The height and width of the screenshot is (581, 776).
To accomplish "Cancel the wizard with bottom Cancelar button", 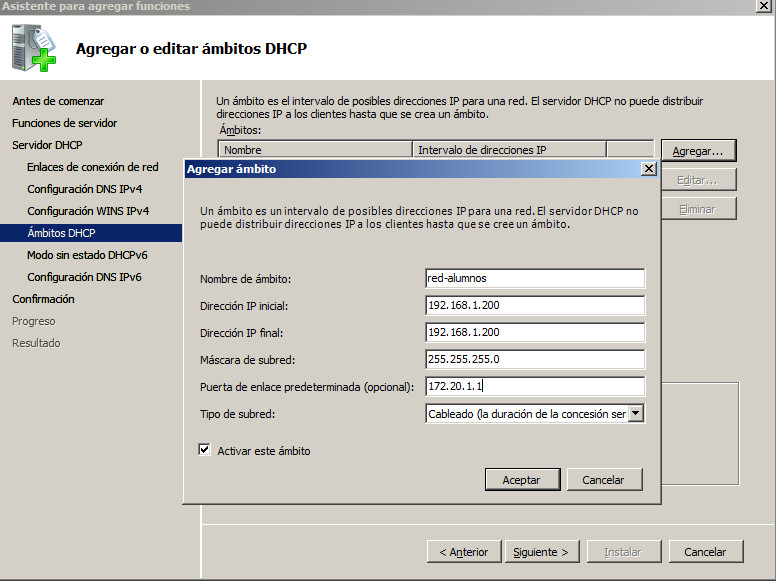I will 705,552.
